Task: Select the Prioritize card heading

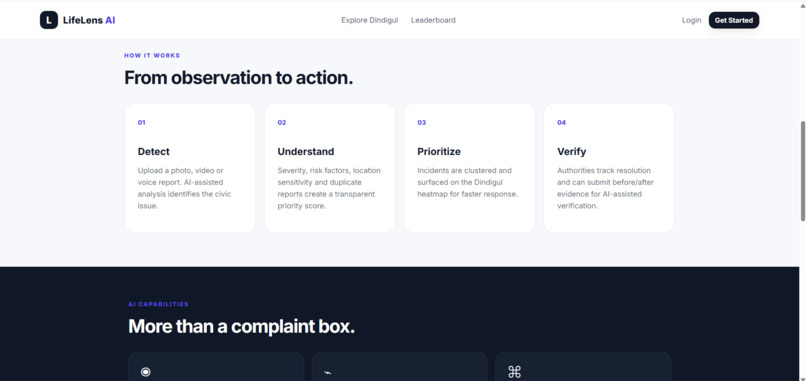Action: tap(439, 152)
